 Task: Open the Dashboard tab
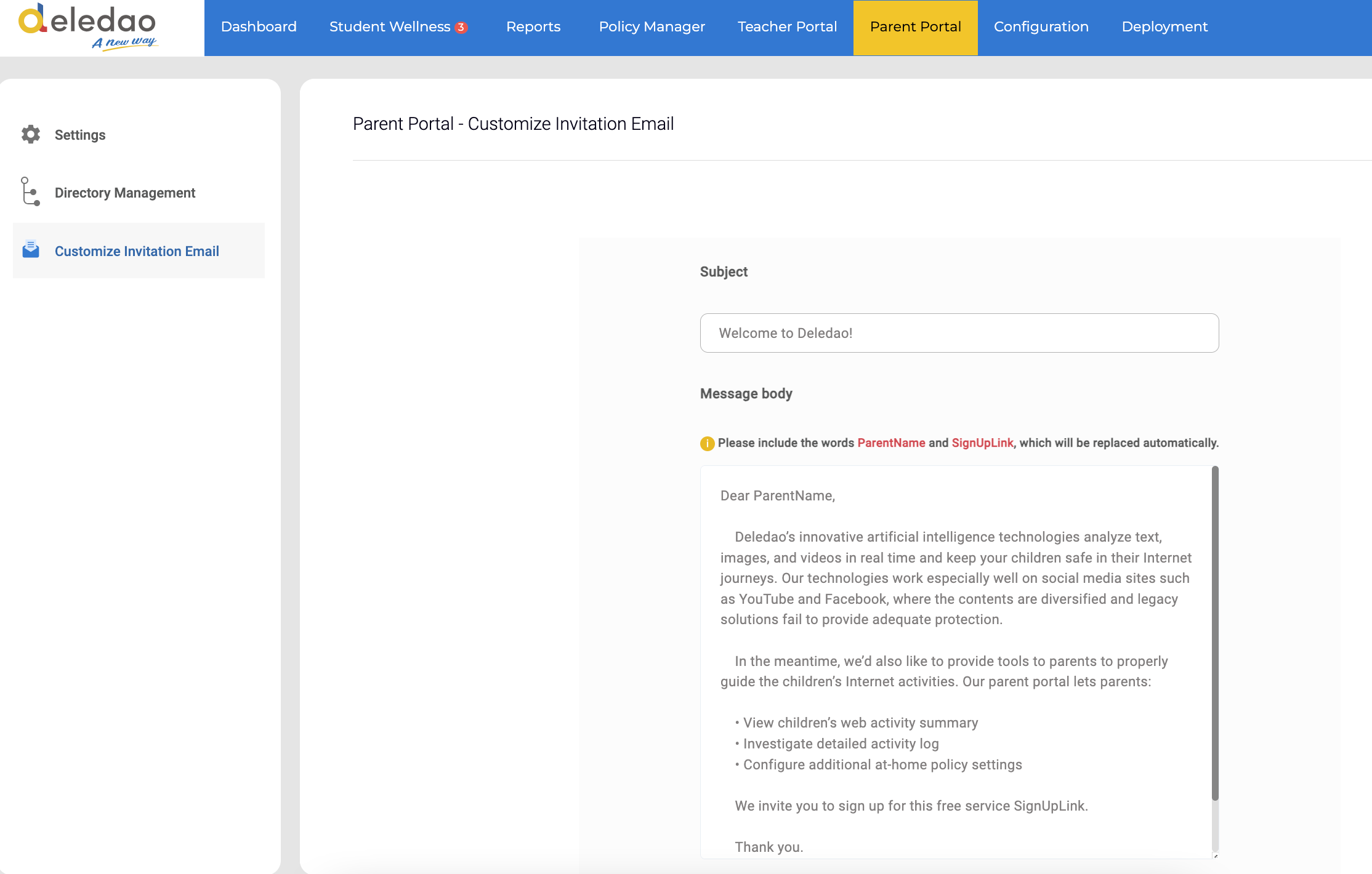coord(259,27)
